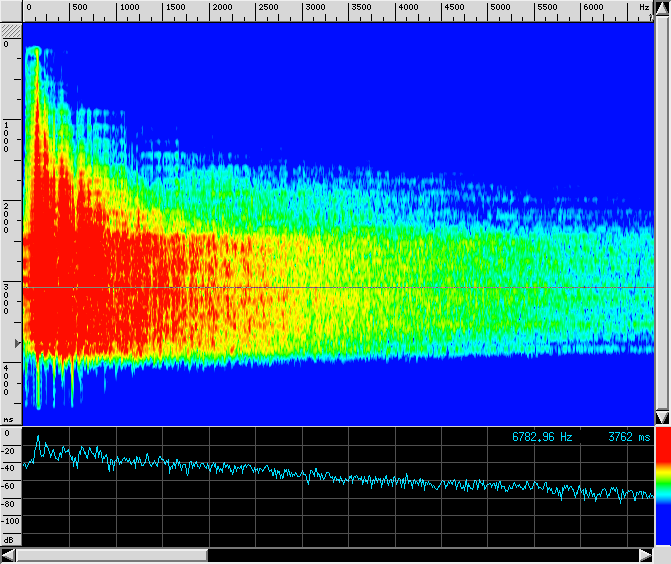Viewport: 671px width, 564px height.
Task: Click the left arrow of the horizontal scrollbar
Action: (x=8, y=555)
